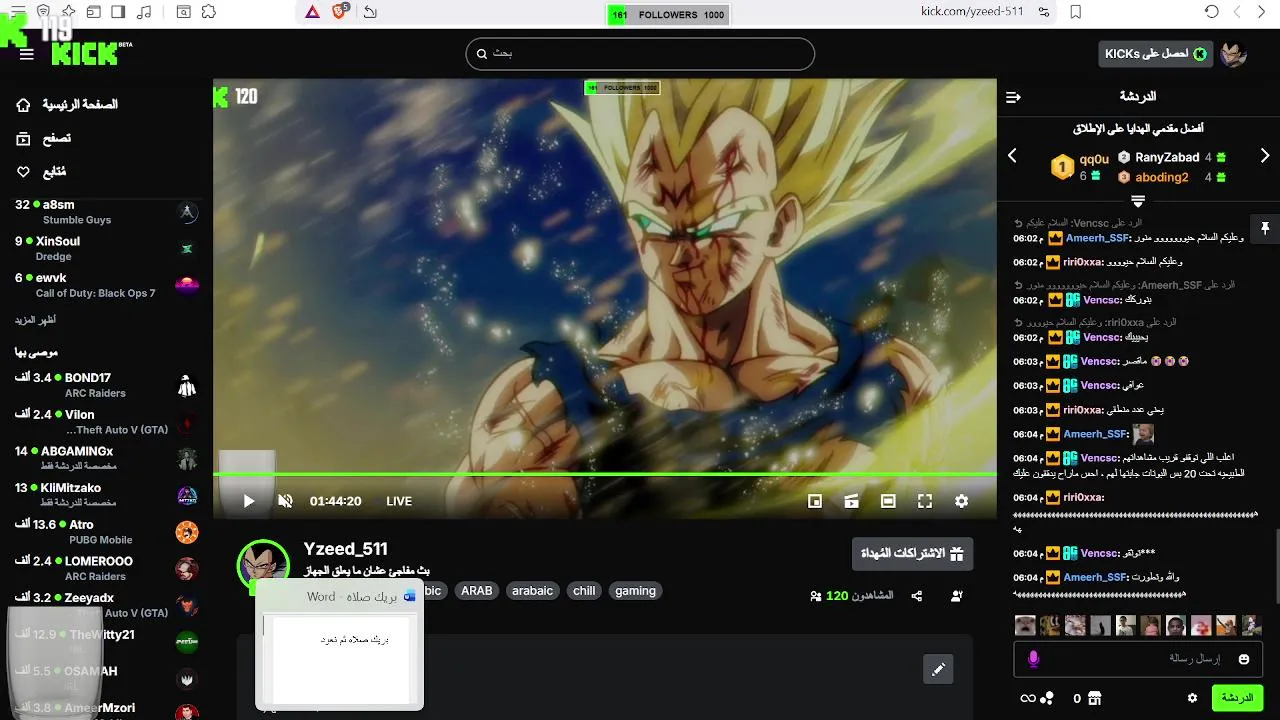Click the chat message input field
The width and height of the screenshot is (1280, 720).
tap(1138, 658)
